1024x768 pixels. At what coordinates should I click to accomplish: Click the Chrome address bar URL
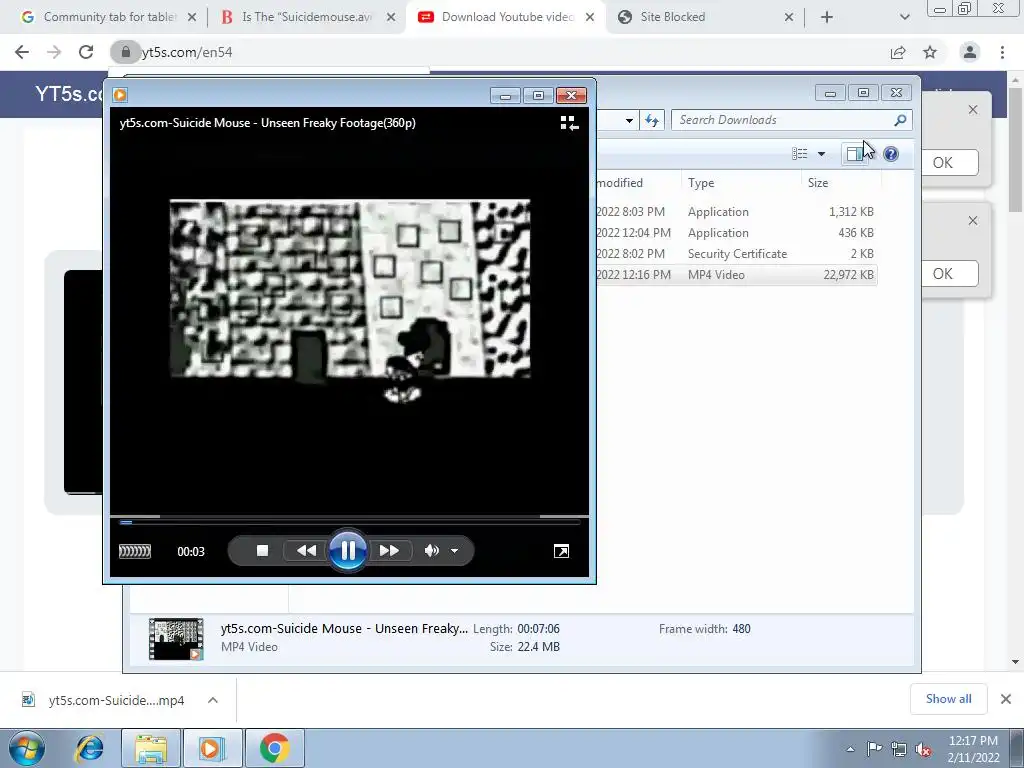187,52
